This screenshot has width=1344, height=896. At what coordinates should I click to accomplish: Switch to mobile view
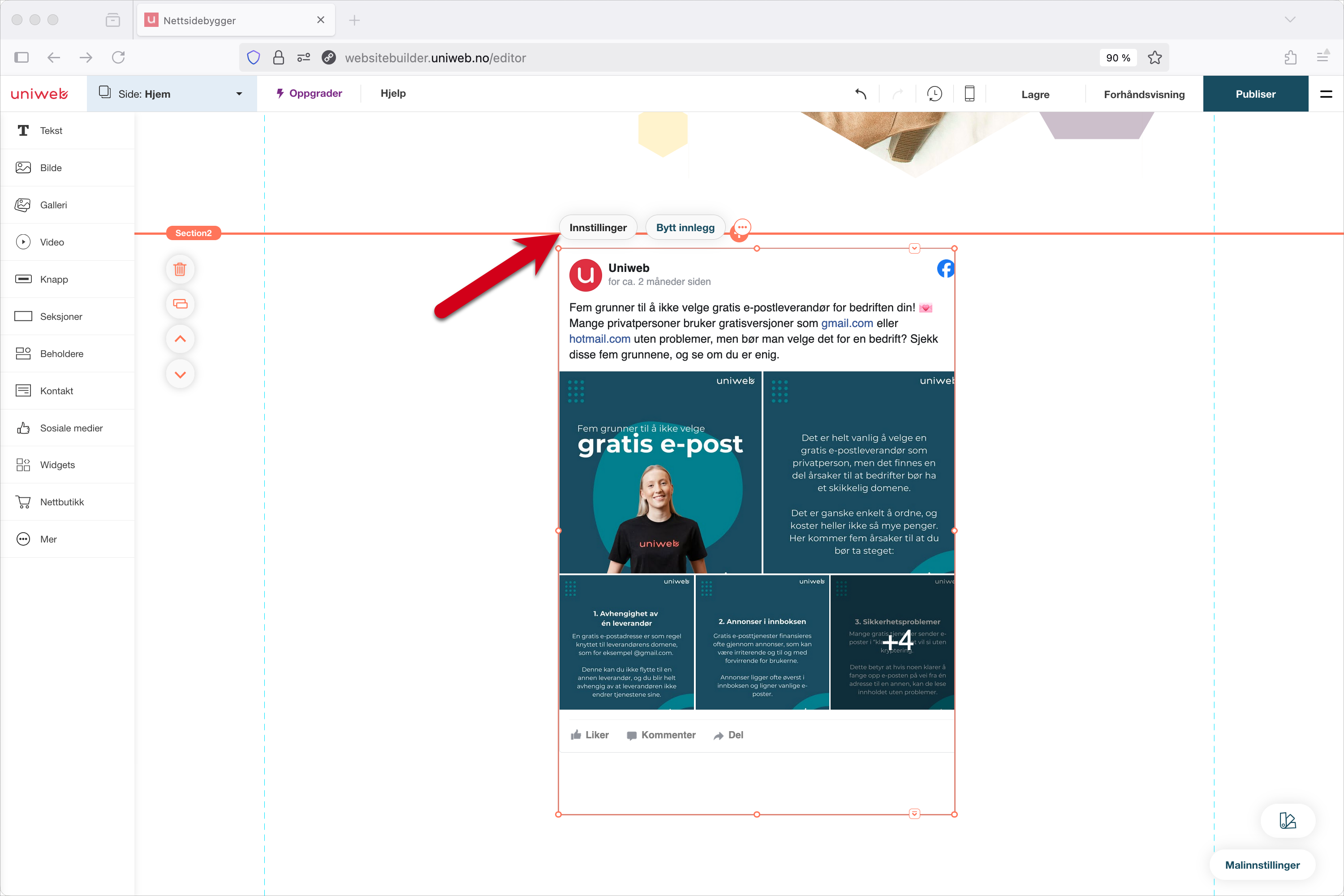click(970, 94)
